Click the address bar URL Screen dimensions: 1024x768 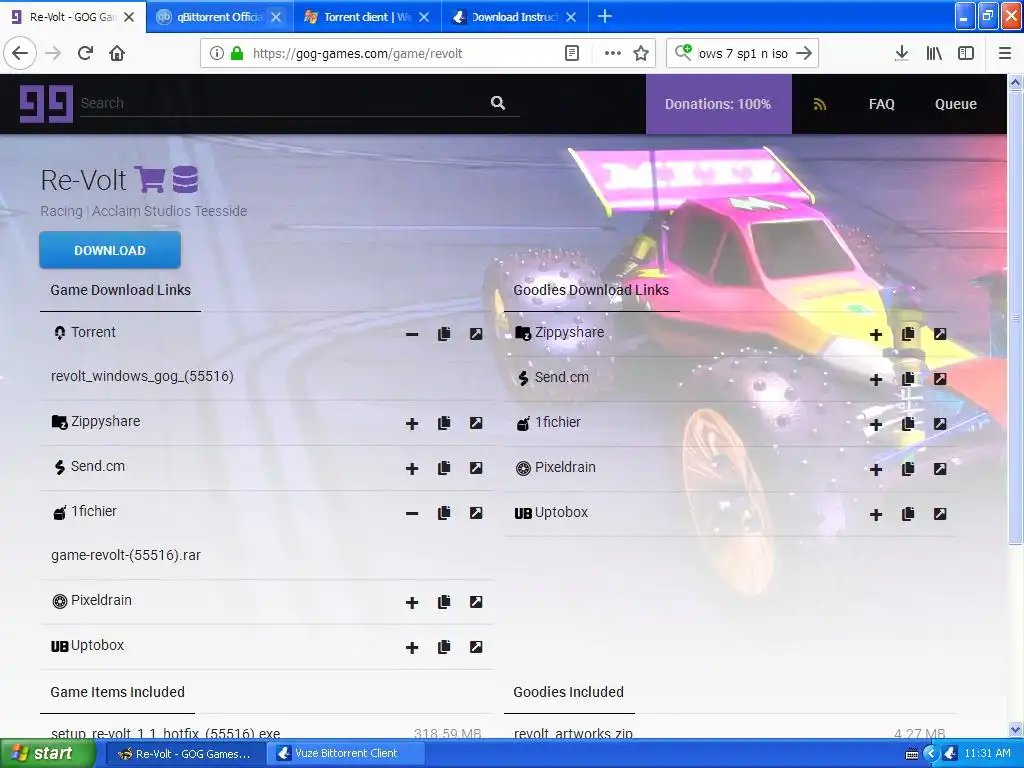coord(357,54)
